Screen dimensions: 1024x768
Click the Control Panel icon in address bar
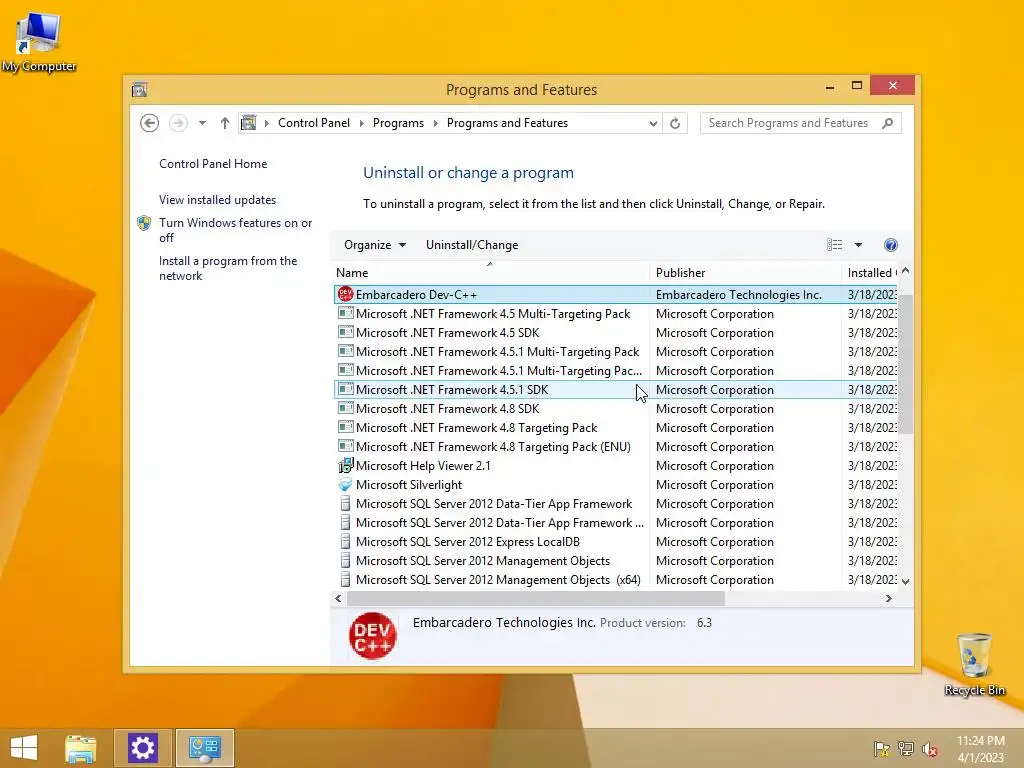[249, 123]
